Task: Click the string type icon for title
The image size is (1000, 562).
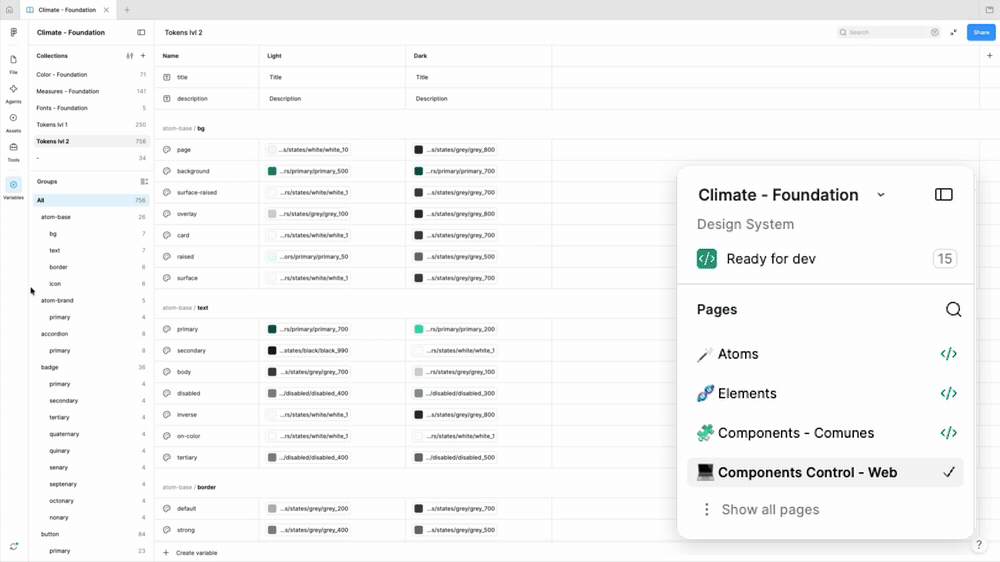Action: point(166,77)
